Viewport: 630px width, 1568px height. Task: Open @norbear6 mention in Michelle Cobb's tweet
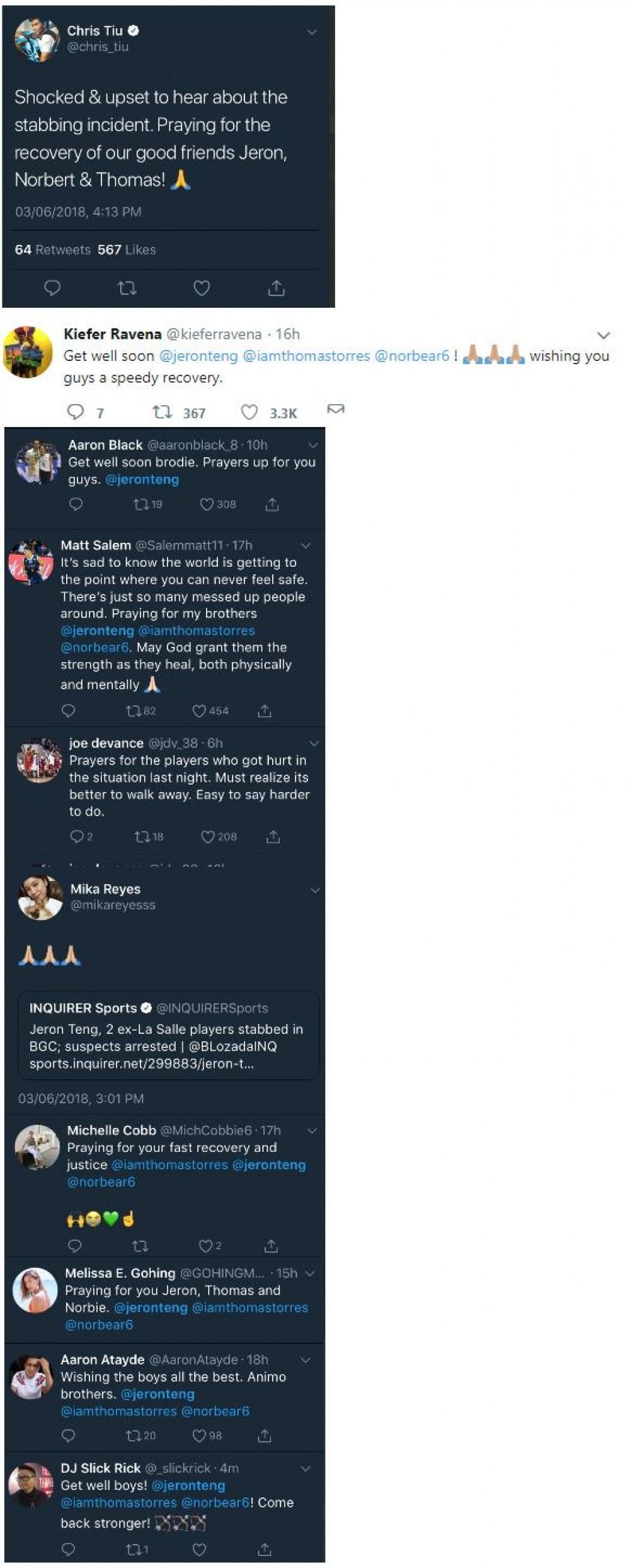click(101, 1182)
